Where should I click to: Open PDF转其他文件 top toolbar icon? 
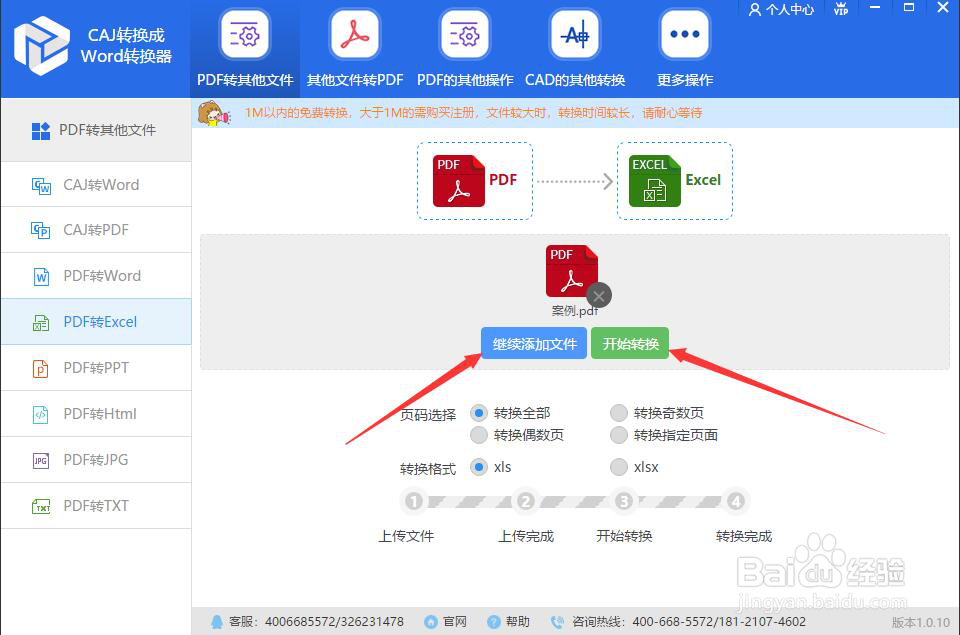tap(245, 34)
